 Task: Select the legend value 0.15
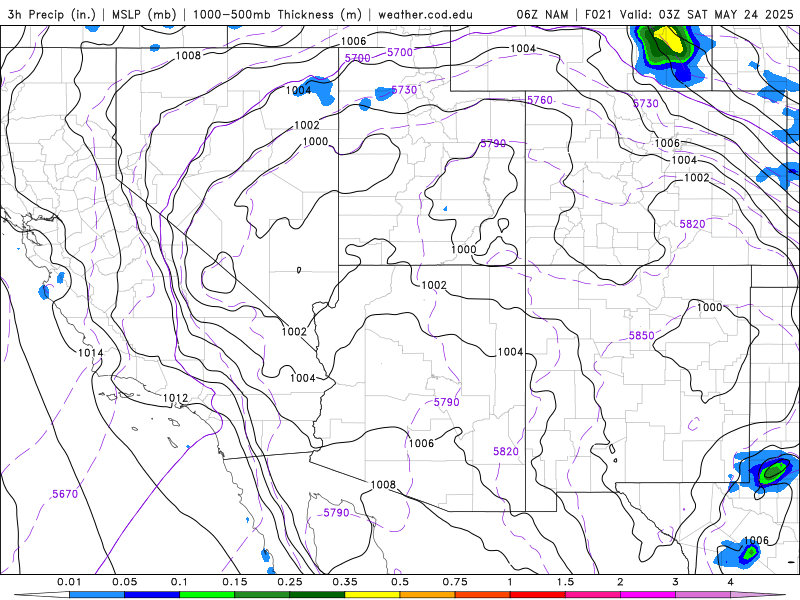235,582
